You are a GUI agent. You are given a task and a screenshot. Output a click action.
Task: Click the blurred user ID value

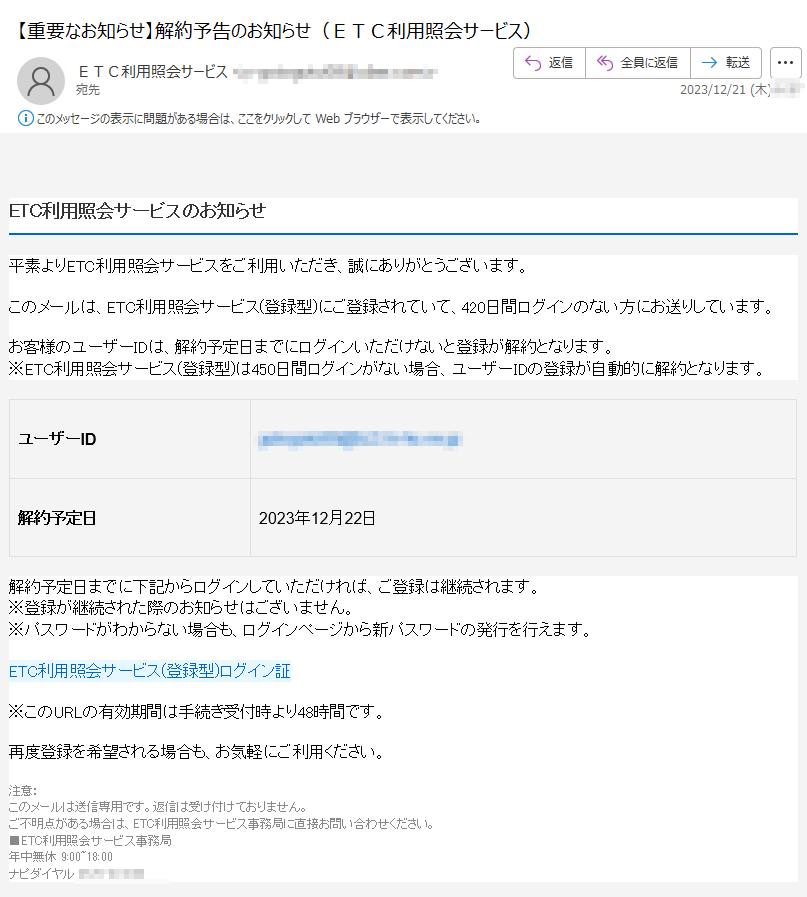tap(359, 440)
